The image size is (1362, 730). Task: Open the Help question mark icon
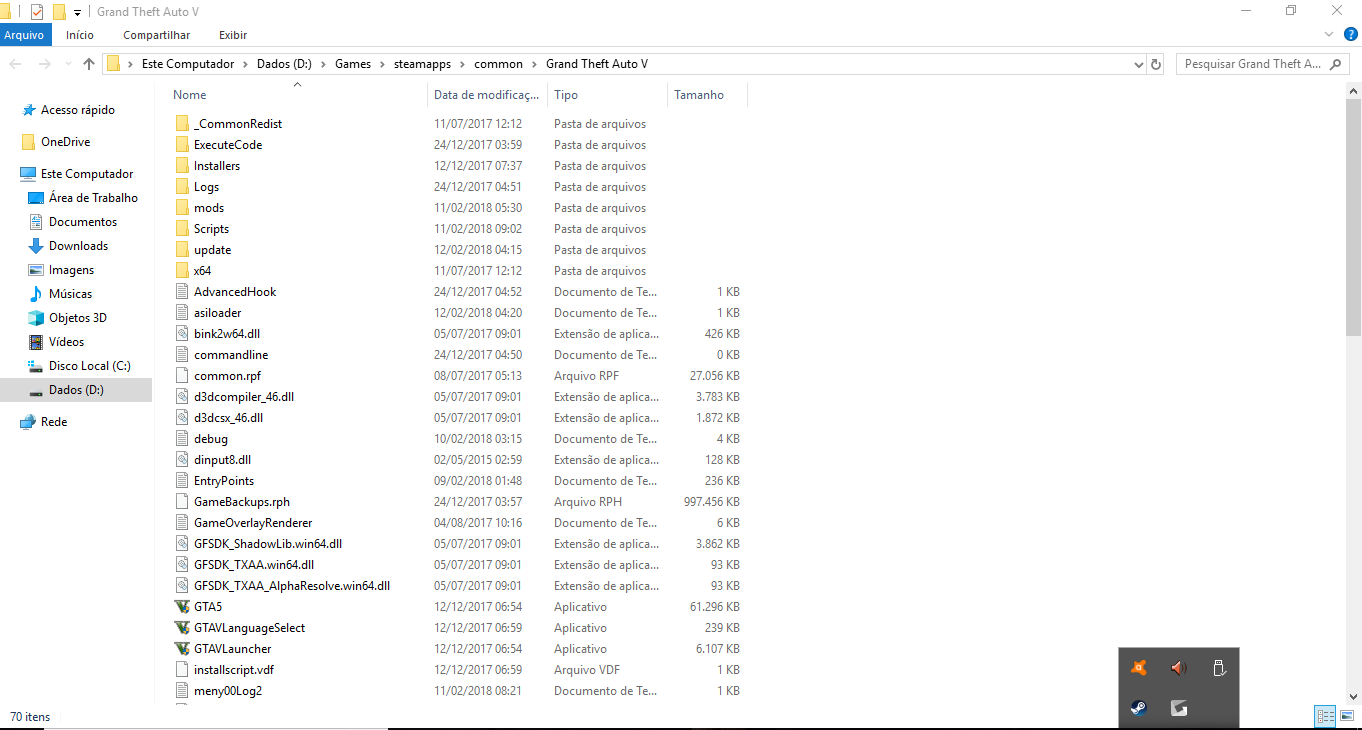point(1349,35)
